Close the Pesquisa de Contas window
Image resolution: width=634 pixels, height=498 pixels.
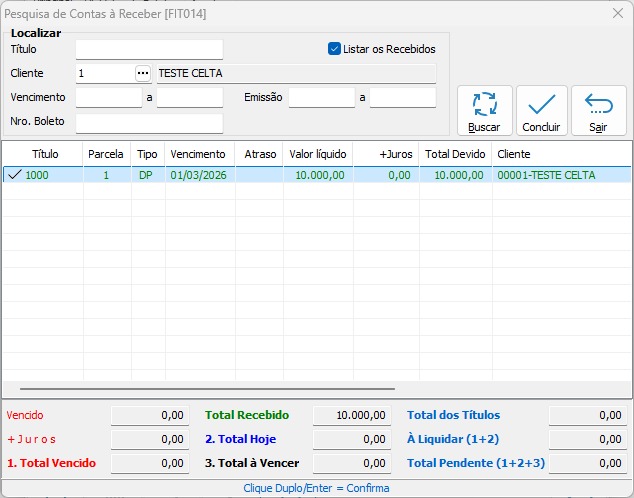click(x=616, y=13)
